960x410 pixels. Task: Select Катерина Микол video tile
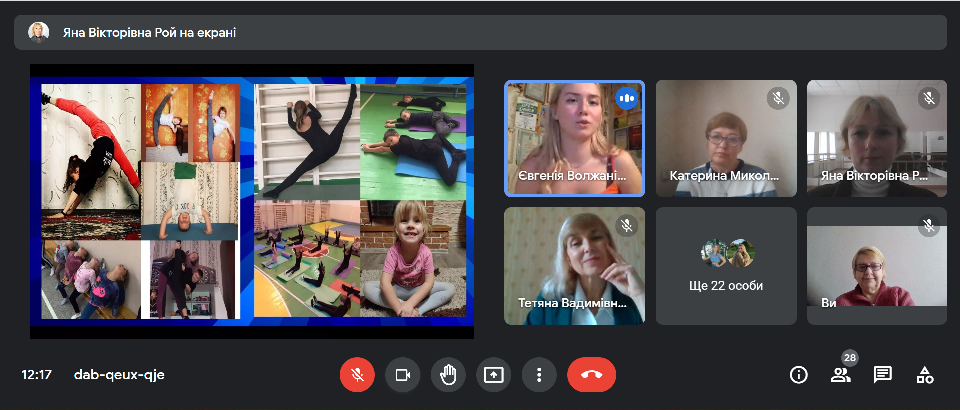coord(726,138)
